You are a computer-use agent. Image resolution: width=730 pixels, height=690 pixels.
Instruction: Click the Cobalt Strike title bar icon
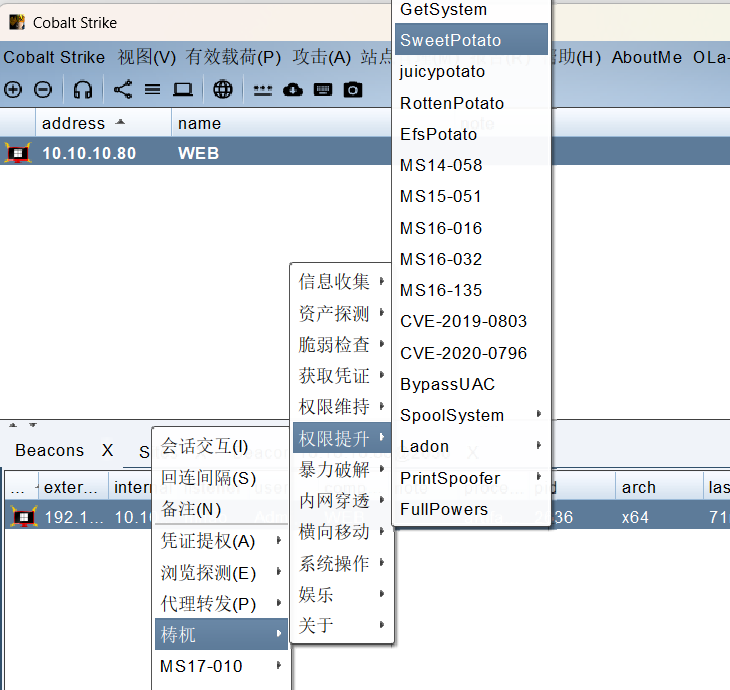click(x=17, y=22)
